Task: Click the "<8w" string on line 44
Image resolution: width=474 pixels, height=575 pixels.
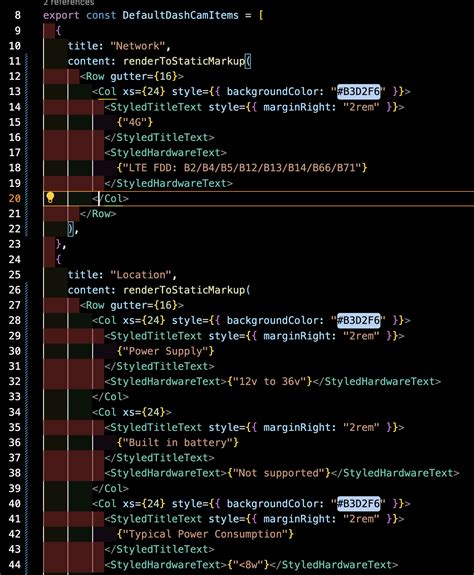Action: (x=248, y=564)
